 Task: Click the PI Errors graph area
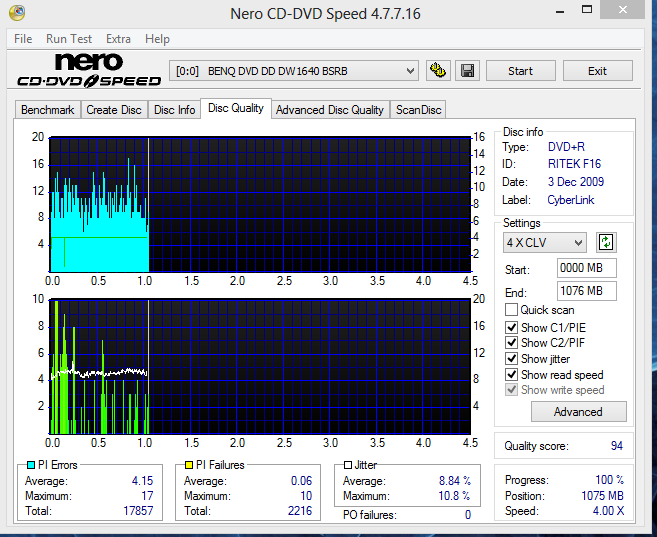[260, 204]
